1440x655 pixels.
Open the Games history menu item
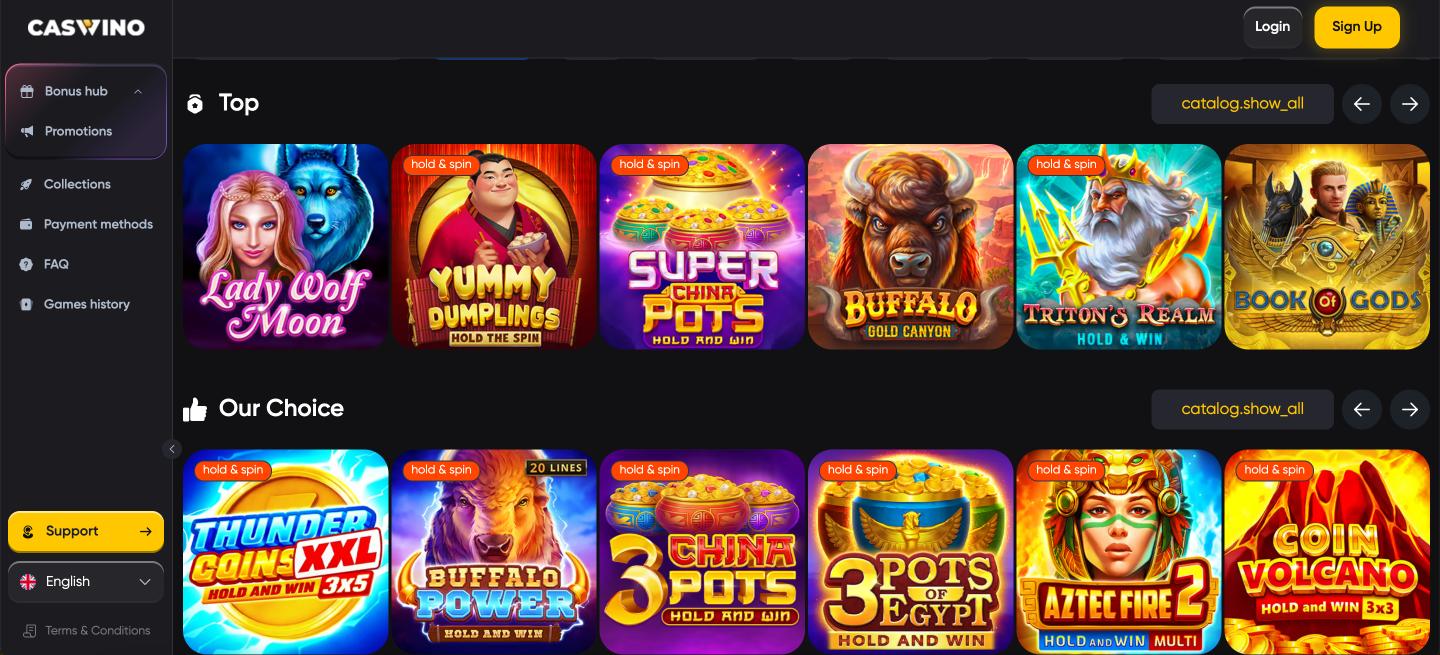(86, 304)
